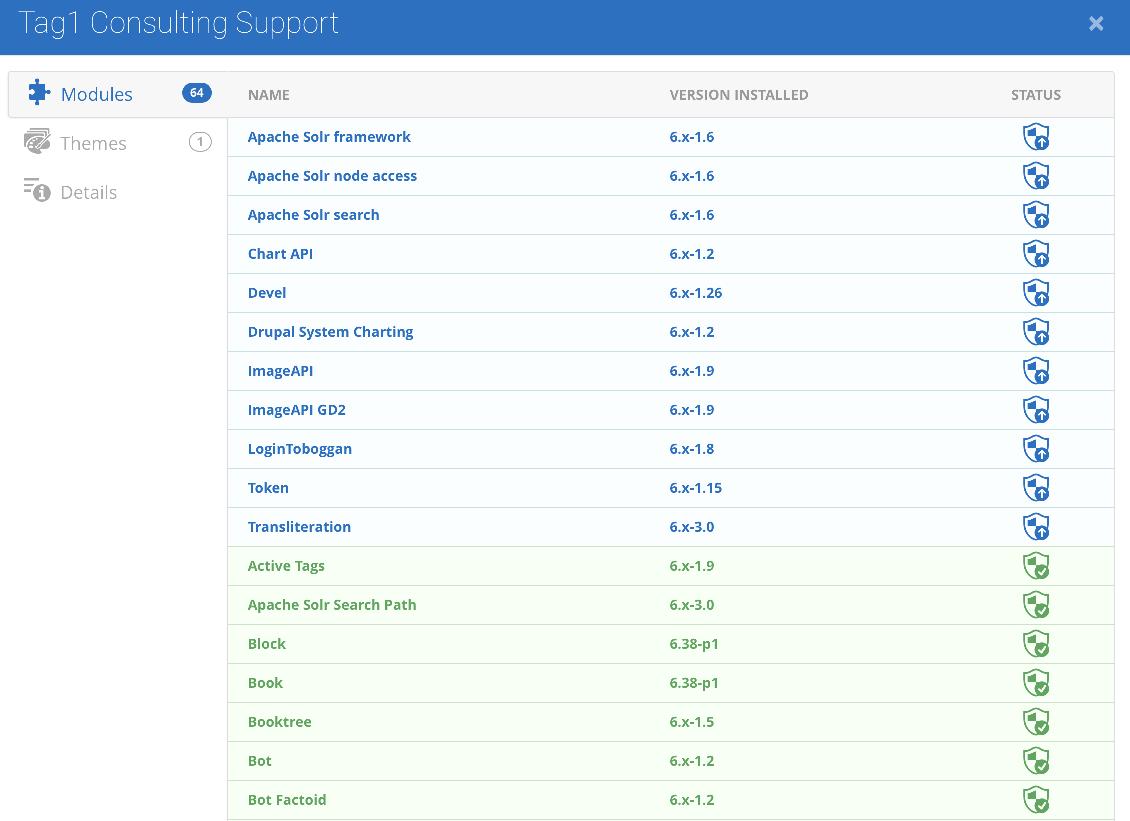This screenshot has width=1130, height=821.
Task: Switch to the Themes tab
Action: [117, 143]
